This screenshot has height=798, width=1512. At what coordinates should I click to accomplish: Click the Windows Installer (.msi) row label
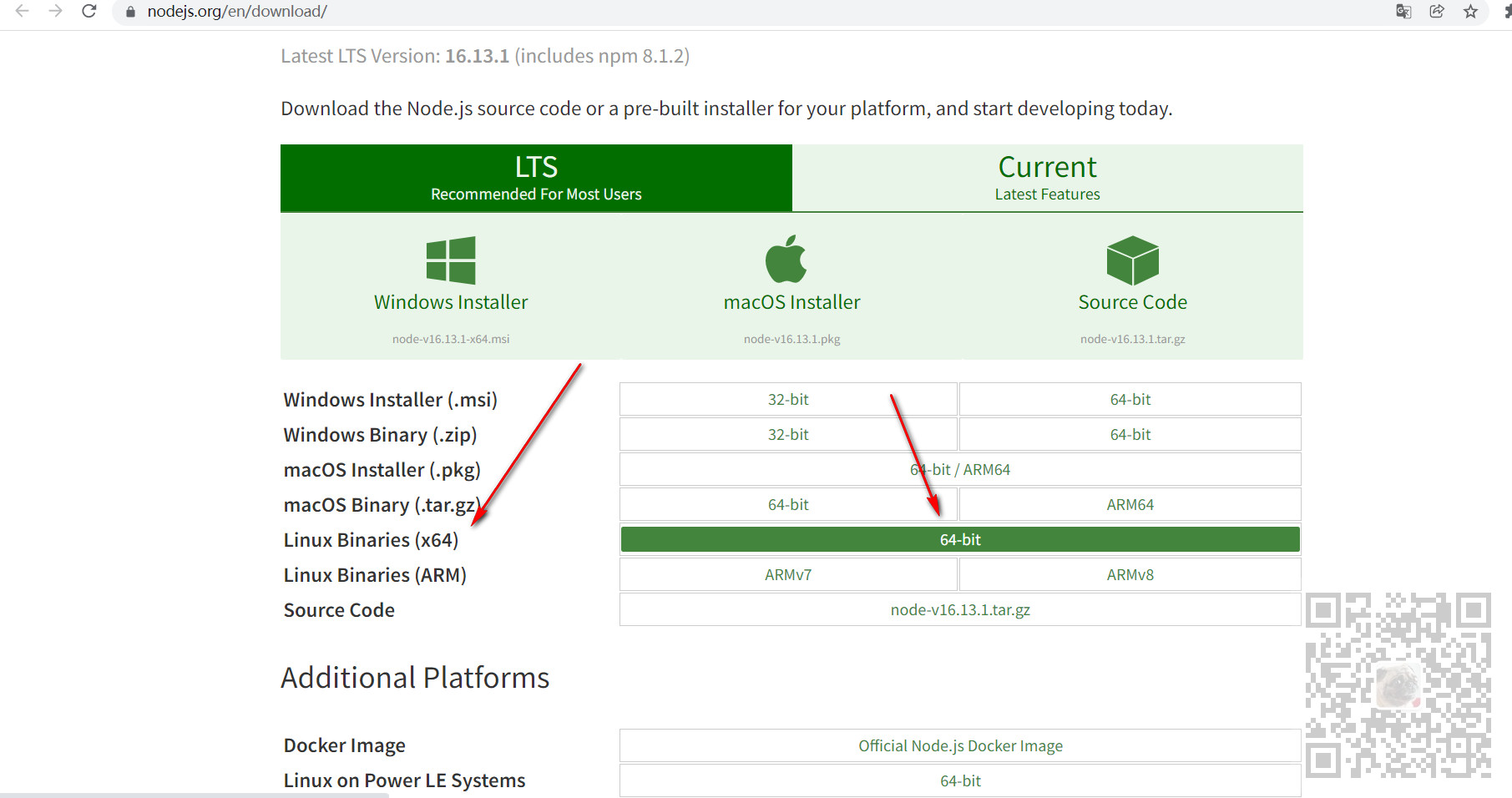(390, 400)
